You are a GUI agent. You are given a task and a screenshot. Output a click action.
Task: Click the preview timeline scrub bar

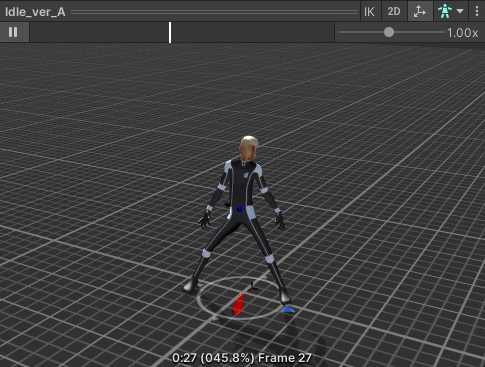click(182, 32)
